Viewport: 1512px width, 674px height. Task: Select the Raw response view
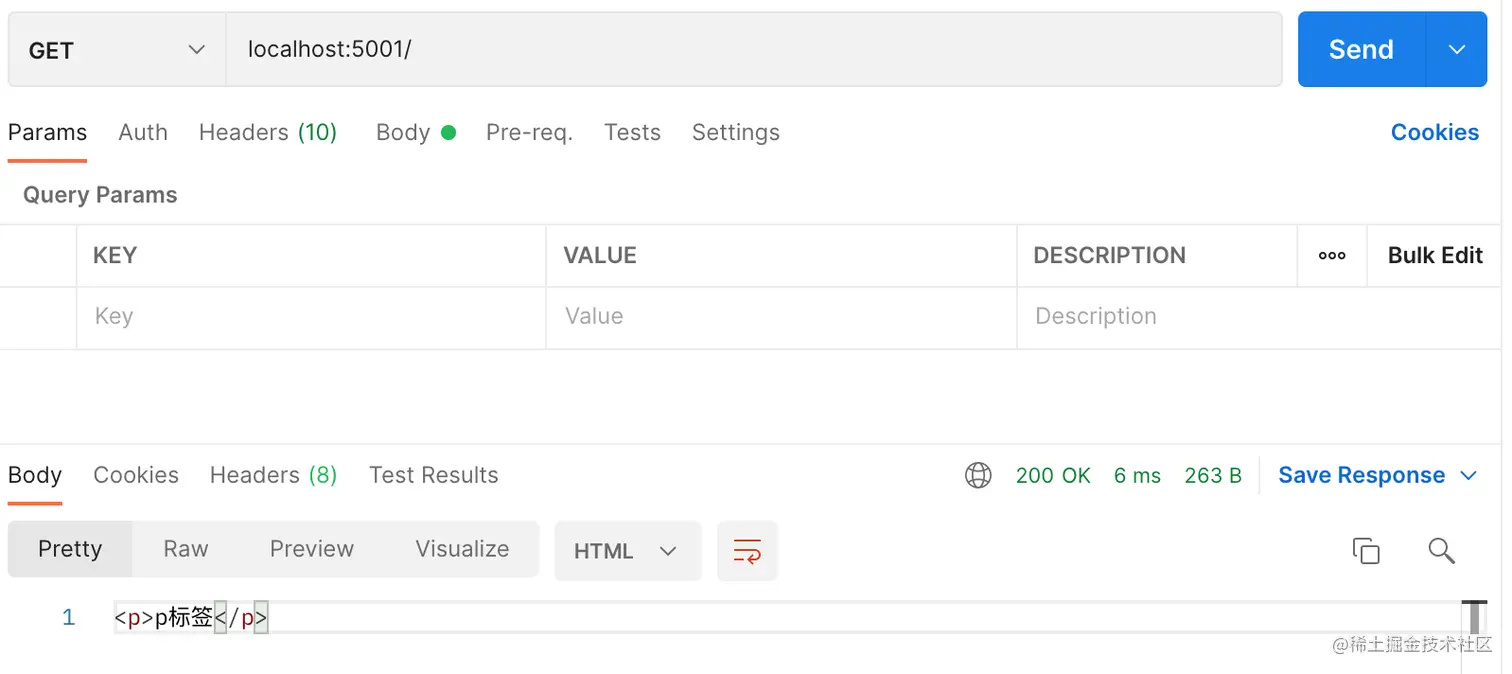point(186,549)
